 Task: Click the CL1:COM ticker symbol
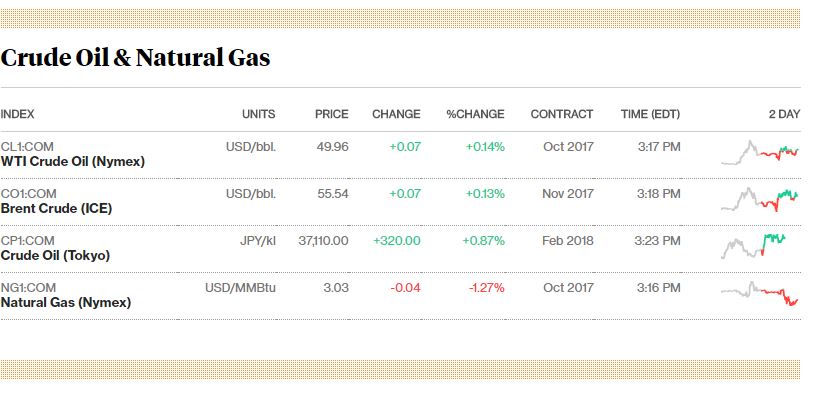27,147
